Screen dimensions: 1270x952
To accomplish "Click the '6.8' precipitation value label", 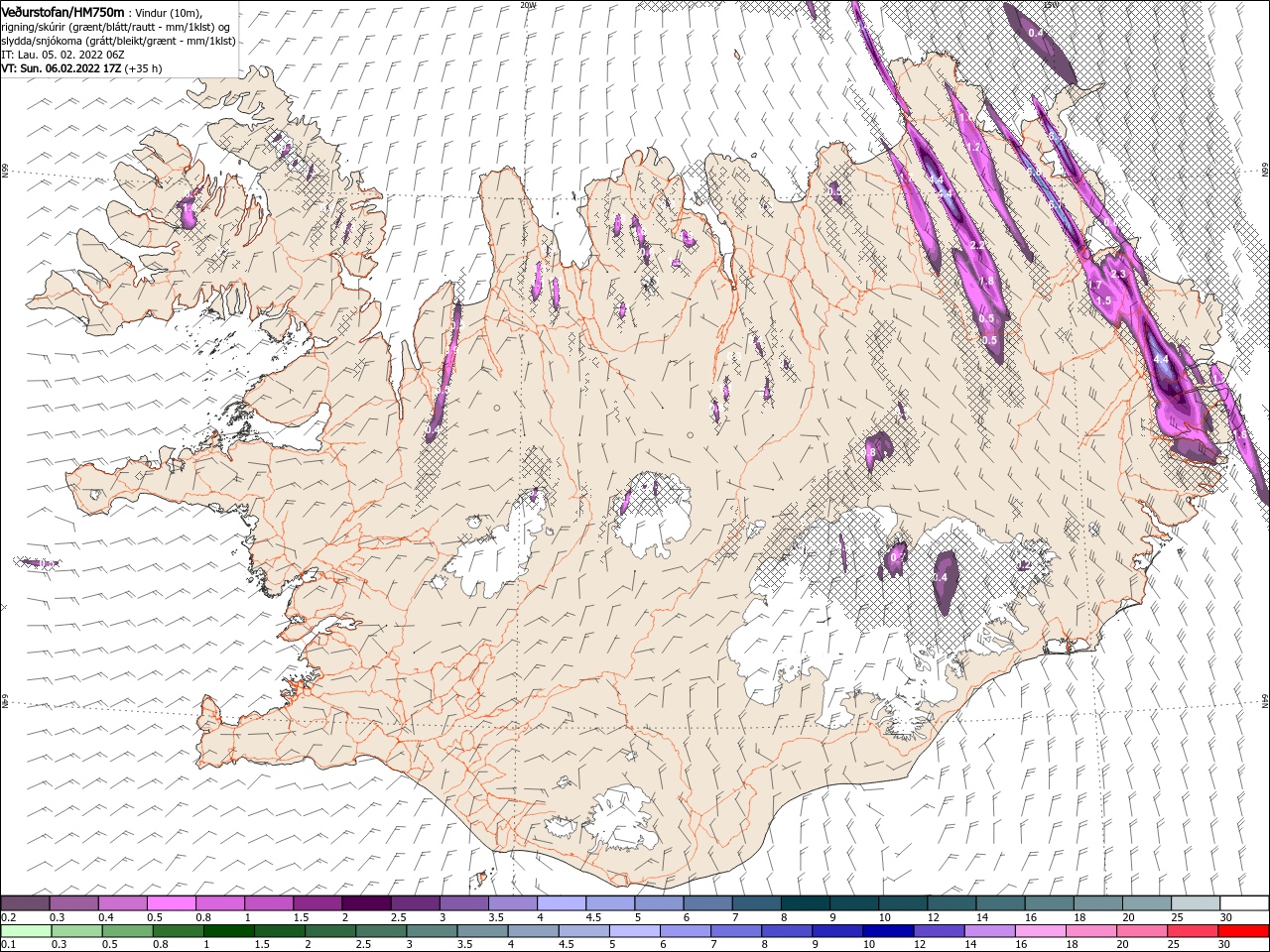I will tap(1035, 172).
